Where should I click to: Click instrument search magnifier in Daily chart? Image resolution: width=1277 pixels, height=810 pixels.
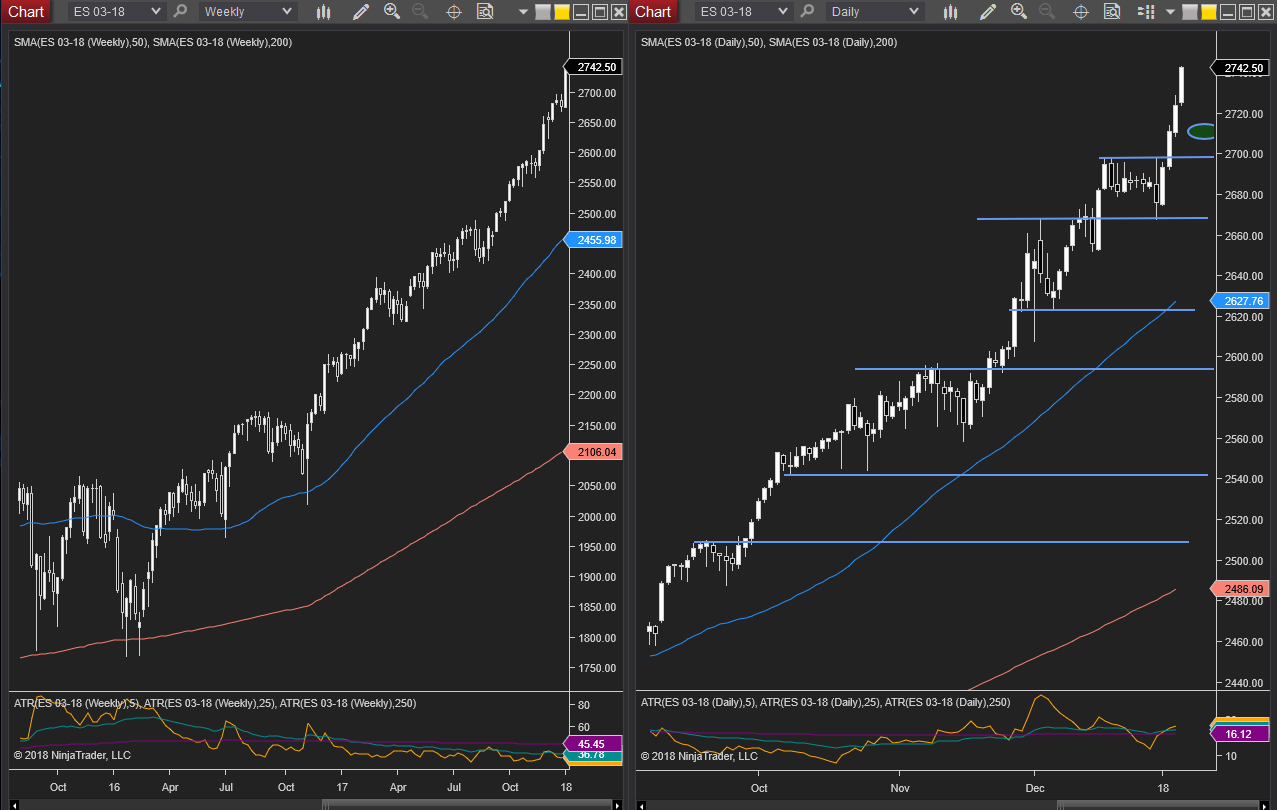[808, 11]
